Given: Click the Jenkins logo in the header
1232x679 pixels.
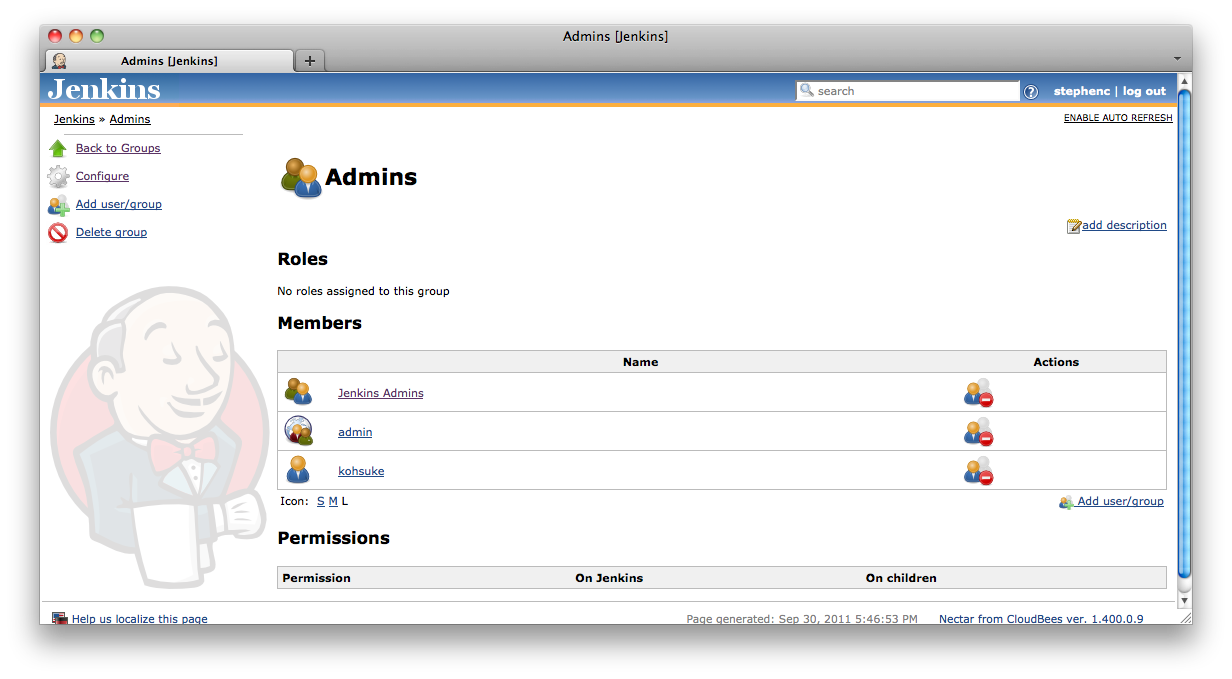Looking at the screenshot, I should [x=104, y=89].
